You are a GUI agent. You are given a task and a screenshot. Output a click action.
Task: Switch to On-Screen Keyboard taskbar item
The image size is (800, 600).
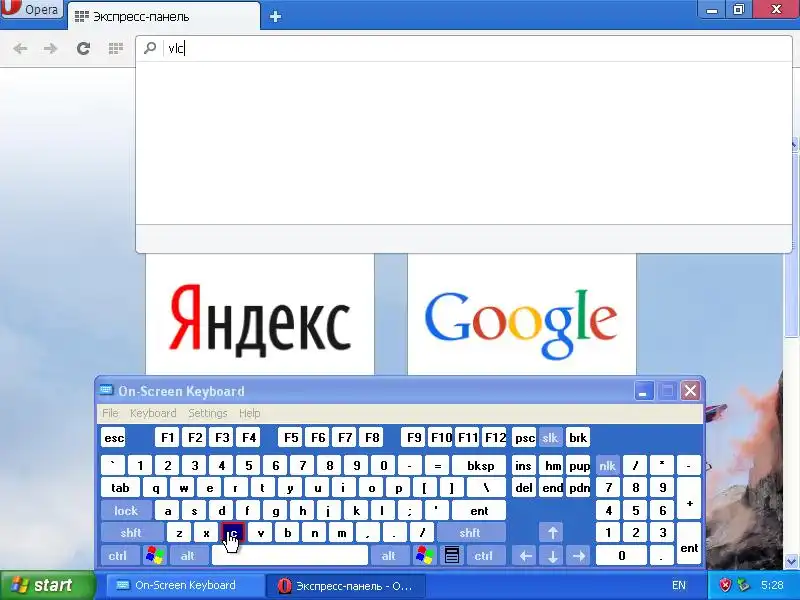pyautogui.click(x=184, y=585)
